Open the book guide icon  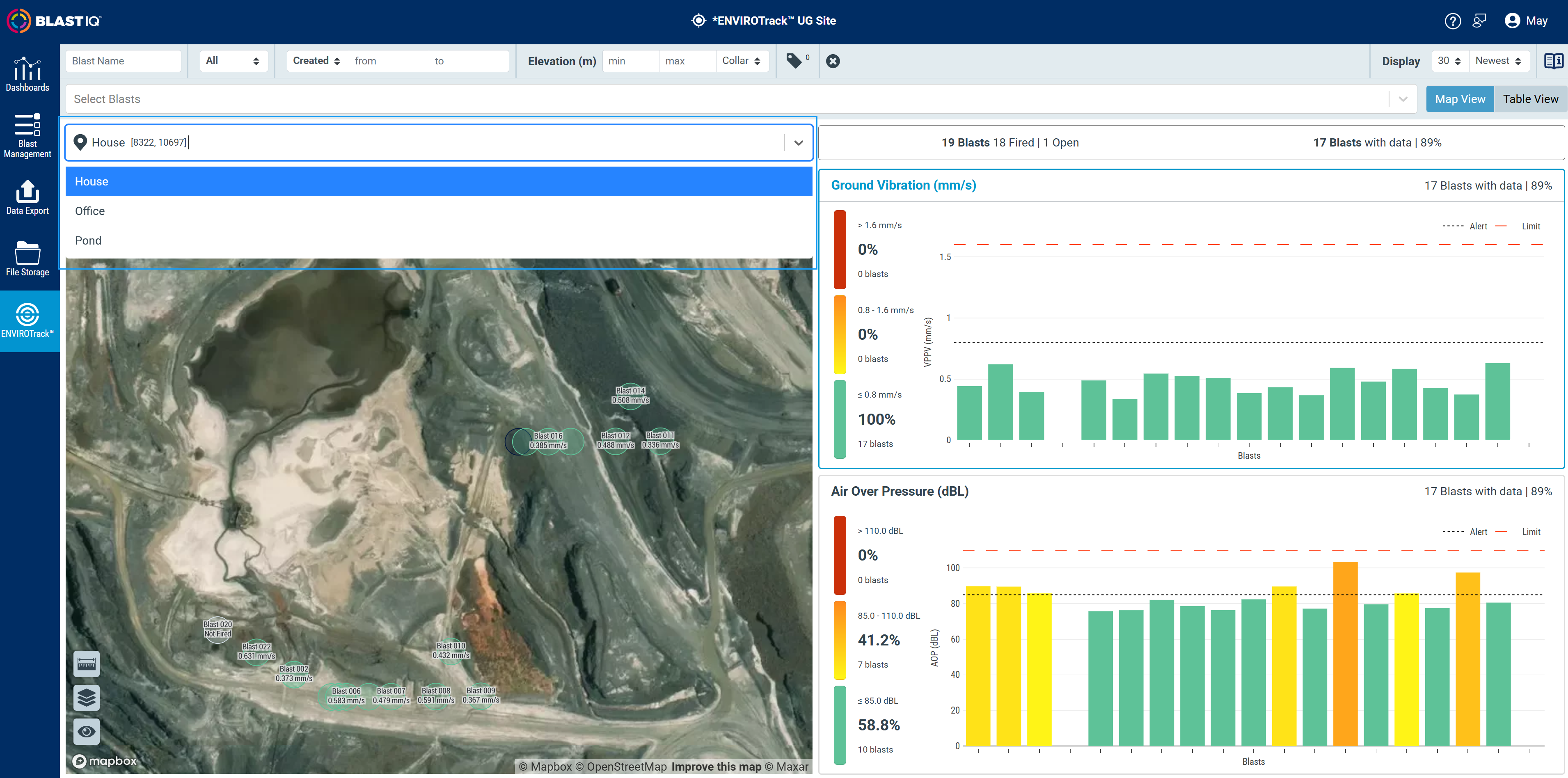tap(1553, 61)
